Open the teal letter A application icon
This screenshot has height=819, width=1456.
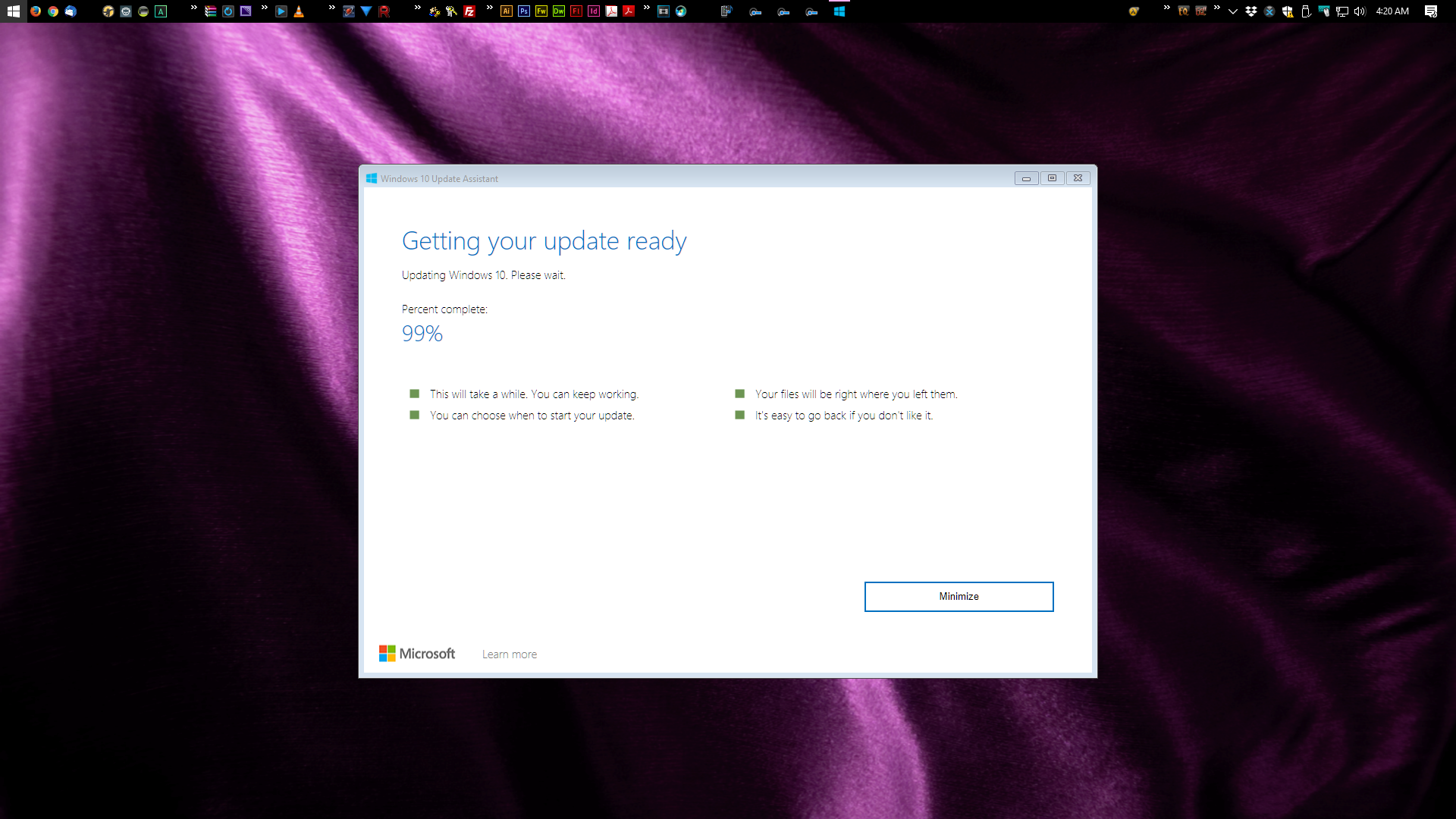coord(161,11)
